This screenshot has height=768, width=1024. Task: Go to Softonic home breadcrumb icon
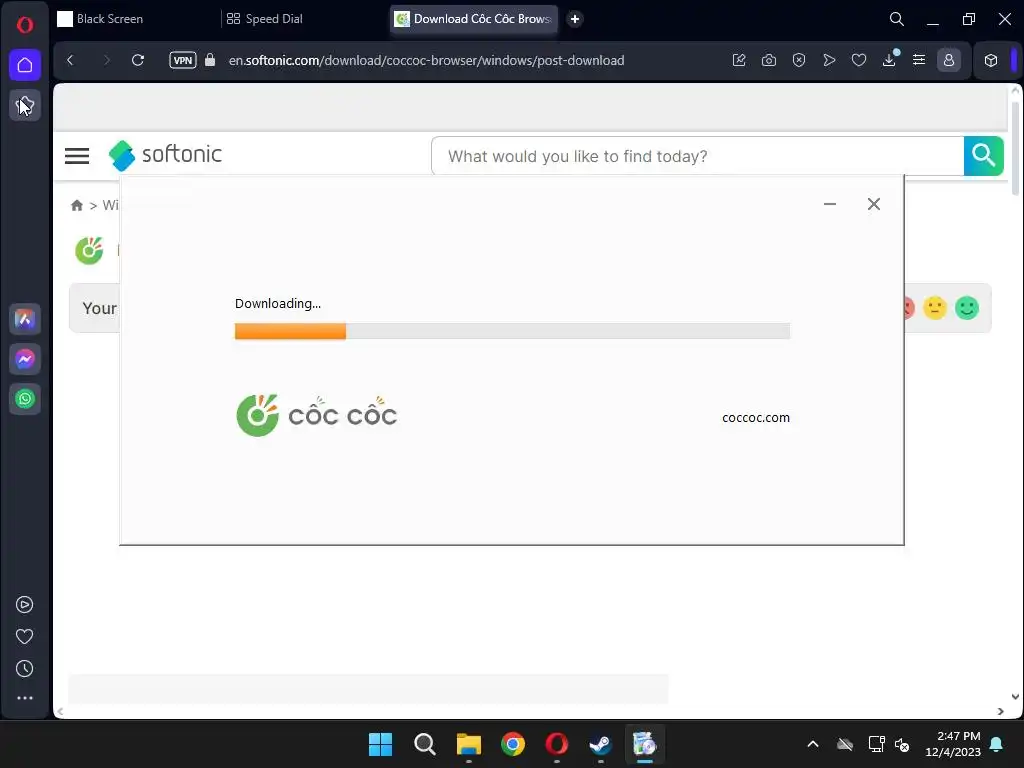point(77,206)
